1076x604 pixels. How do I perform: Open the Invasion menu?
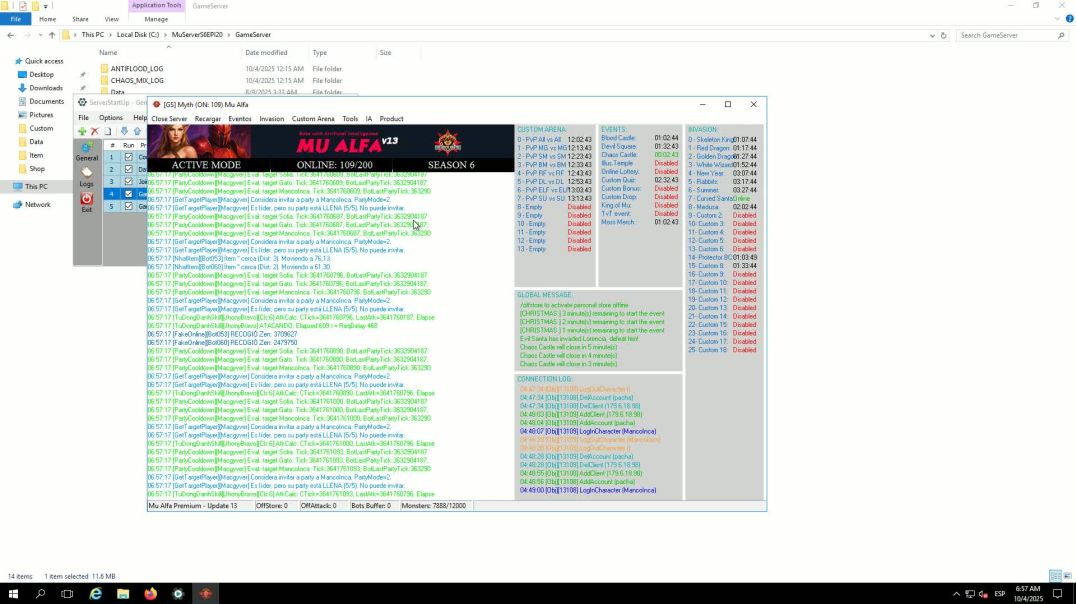(x=271, y=119)
